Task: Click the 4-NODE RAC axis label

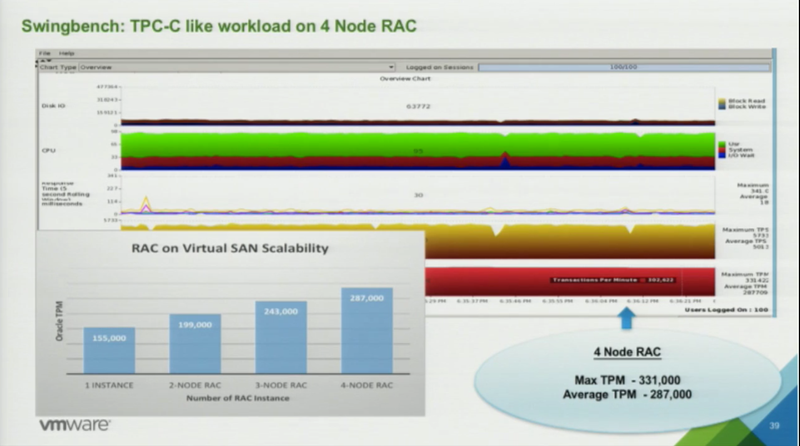Action: pyautogui.click(x=367, y=385)
